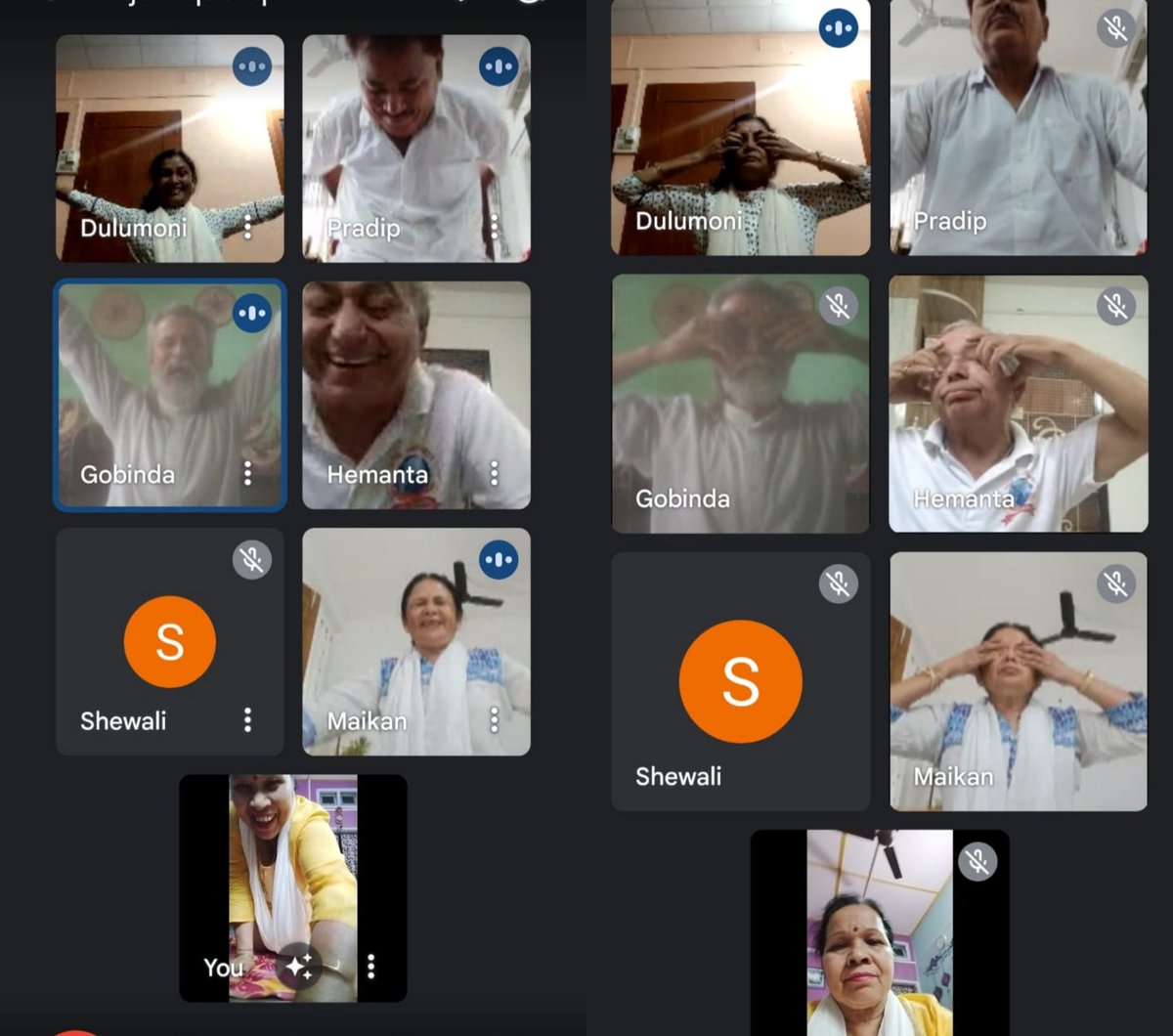Select Maikan's video tile in the left screenshot
This screenshot has width=1173, height=1036.
416,642
